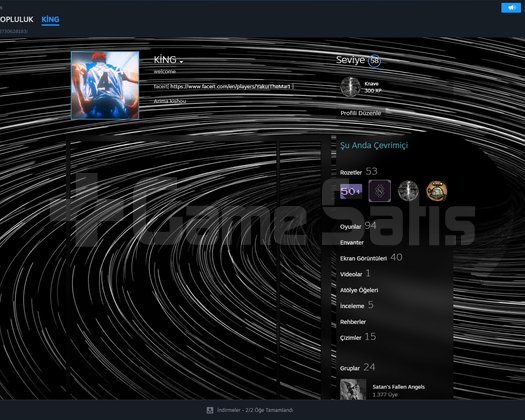
Task: Open the Rozetler badges list
Action: 351,172
